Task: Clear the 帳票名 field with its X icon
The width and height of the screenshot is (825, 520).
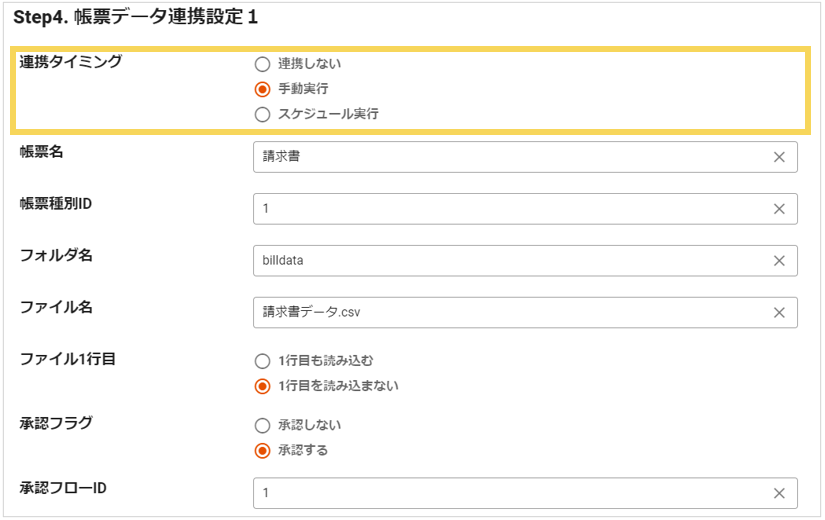Action: click(x=779, y=157)
